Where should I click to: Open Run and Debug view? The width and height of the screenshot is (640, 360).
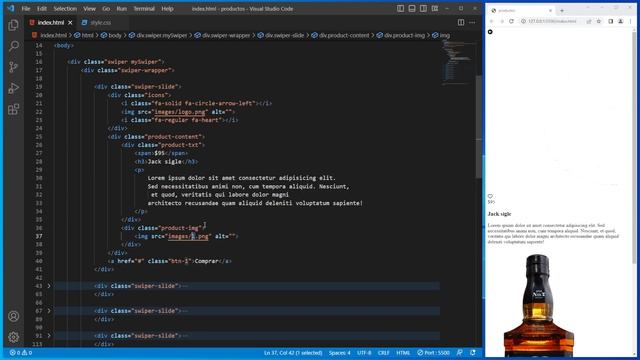pyautogui.click(x=13, y=88)
